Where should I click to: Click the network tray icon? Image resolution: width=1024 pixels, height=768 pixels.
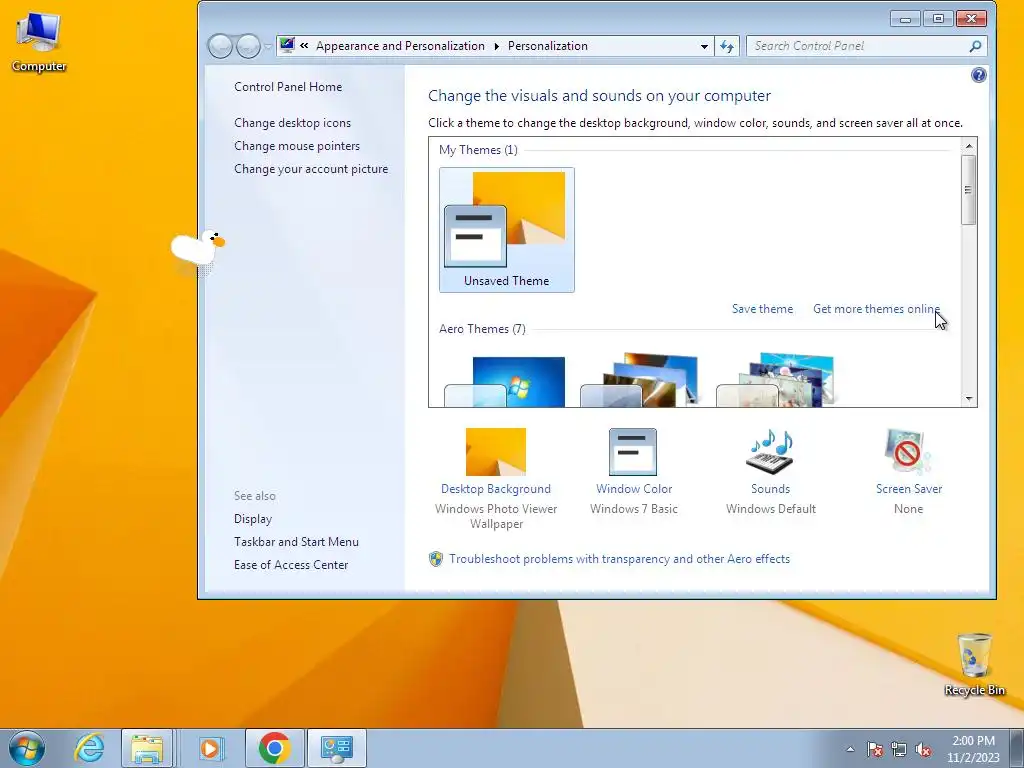[x=899, y=749]
